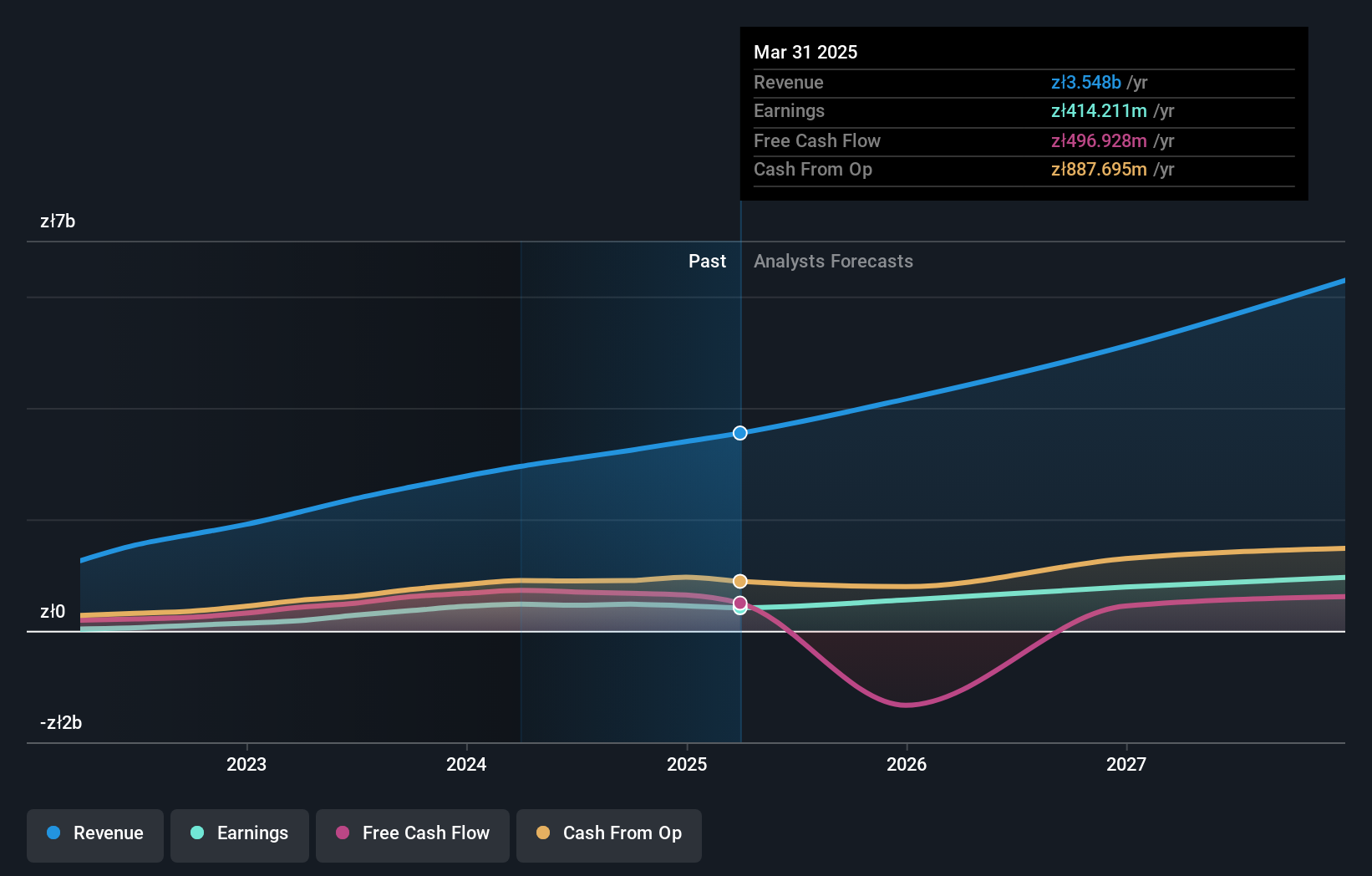Select the Cash From Op data point marker
Screen dimensions: 1372x876
[x=740, y=581]
